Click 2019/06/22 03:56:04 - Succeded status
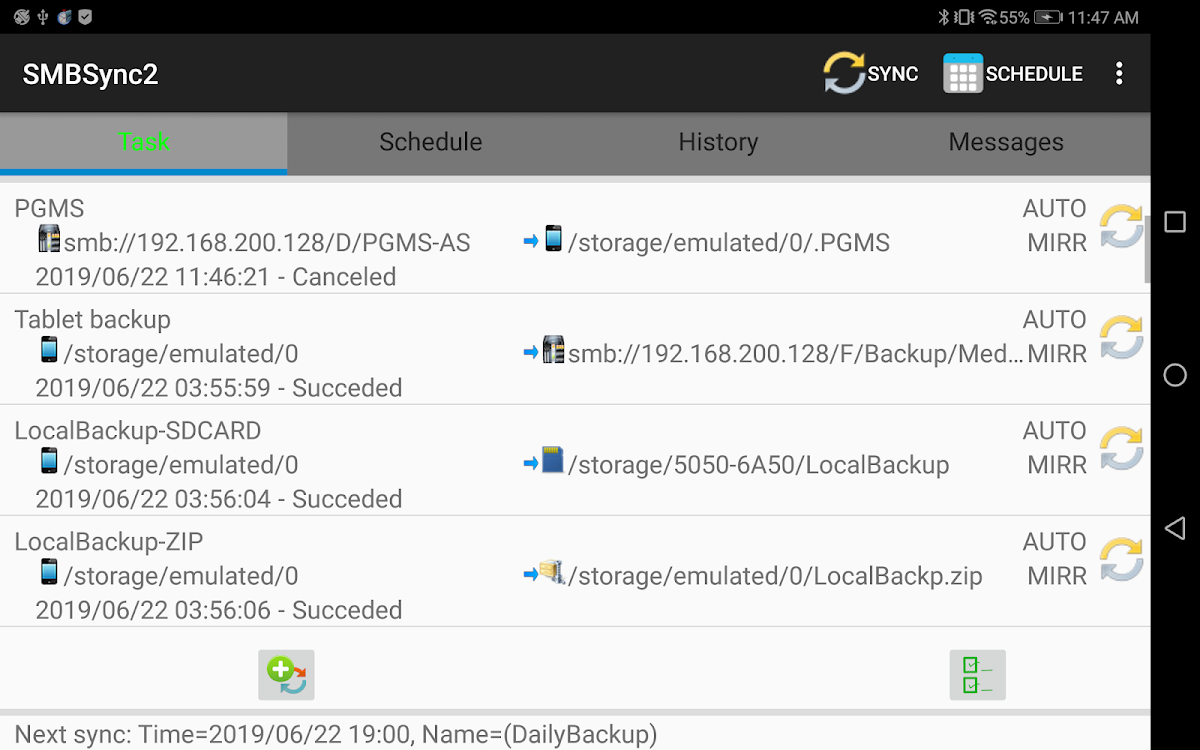1200x750 pixels. [219, 498]
